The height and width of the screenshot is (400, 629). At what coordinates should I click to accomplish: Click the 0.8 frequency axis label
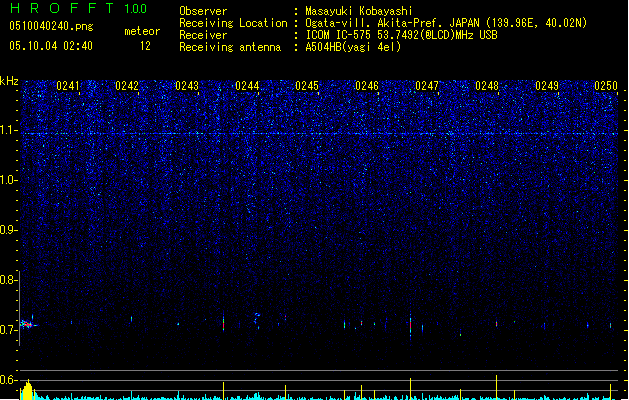coord(8,280)
